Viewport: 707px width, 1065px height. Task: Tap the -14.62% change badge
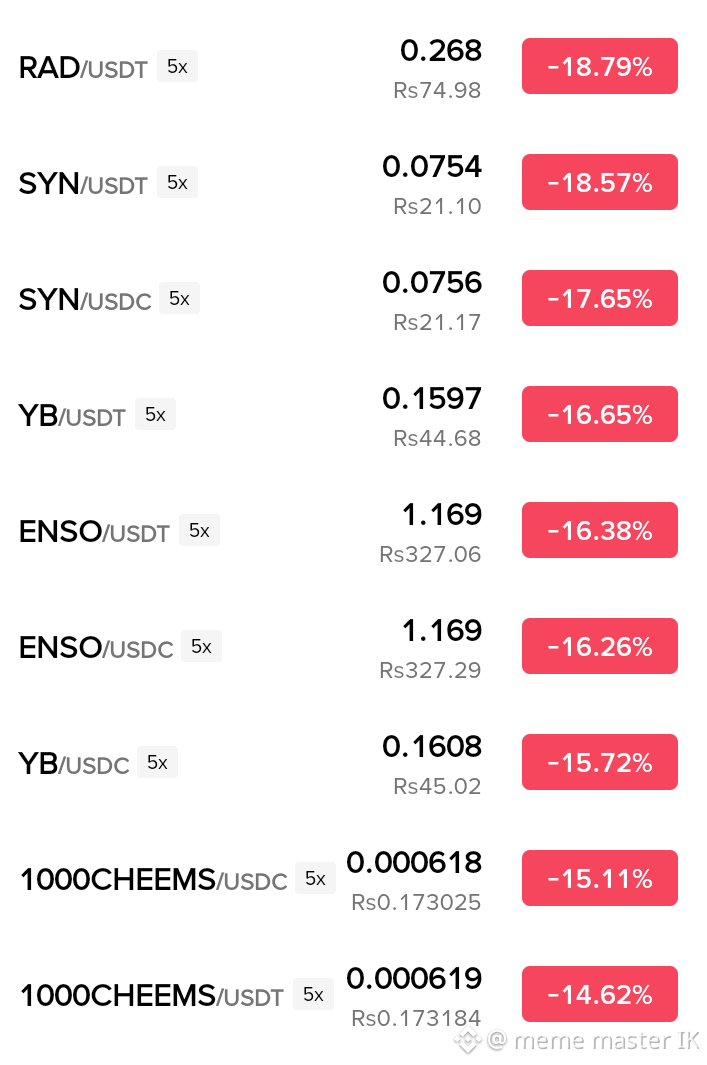click(600, 994)
